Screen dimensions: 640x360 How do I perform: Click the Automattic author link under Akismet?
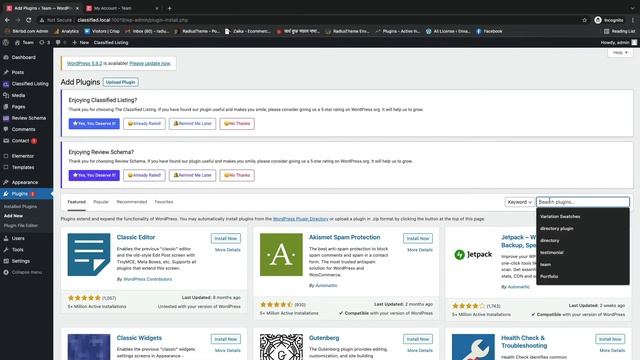(326, 286)
